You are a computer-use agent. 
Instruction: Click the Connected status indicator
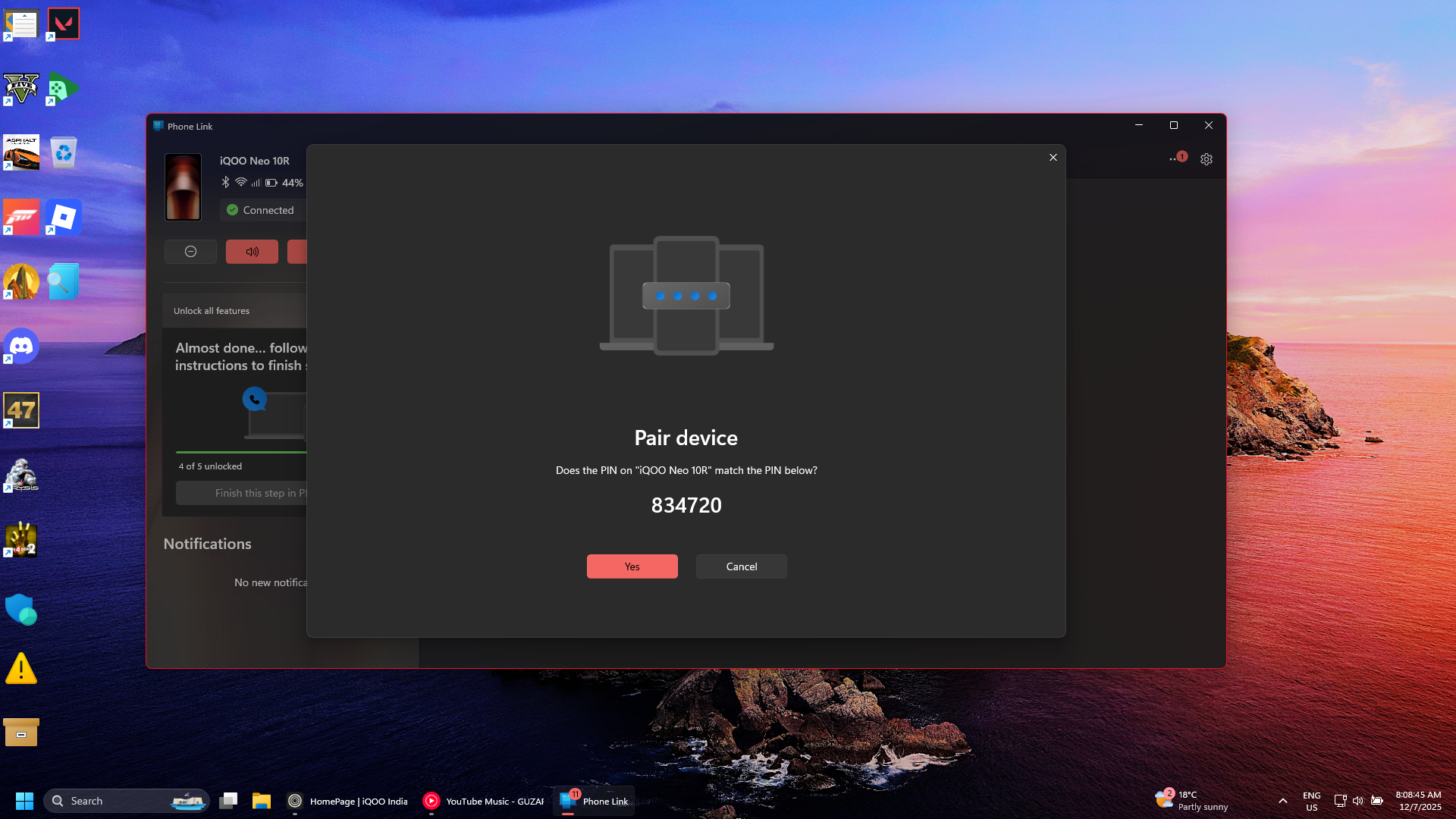coord(261,210)
